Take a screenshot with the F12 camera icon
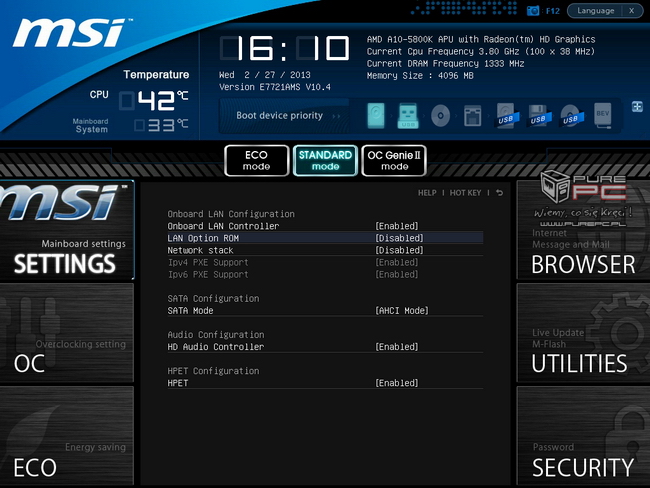This screenshot has width=650, height=488. pos(533,11)
